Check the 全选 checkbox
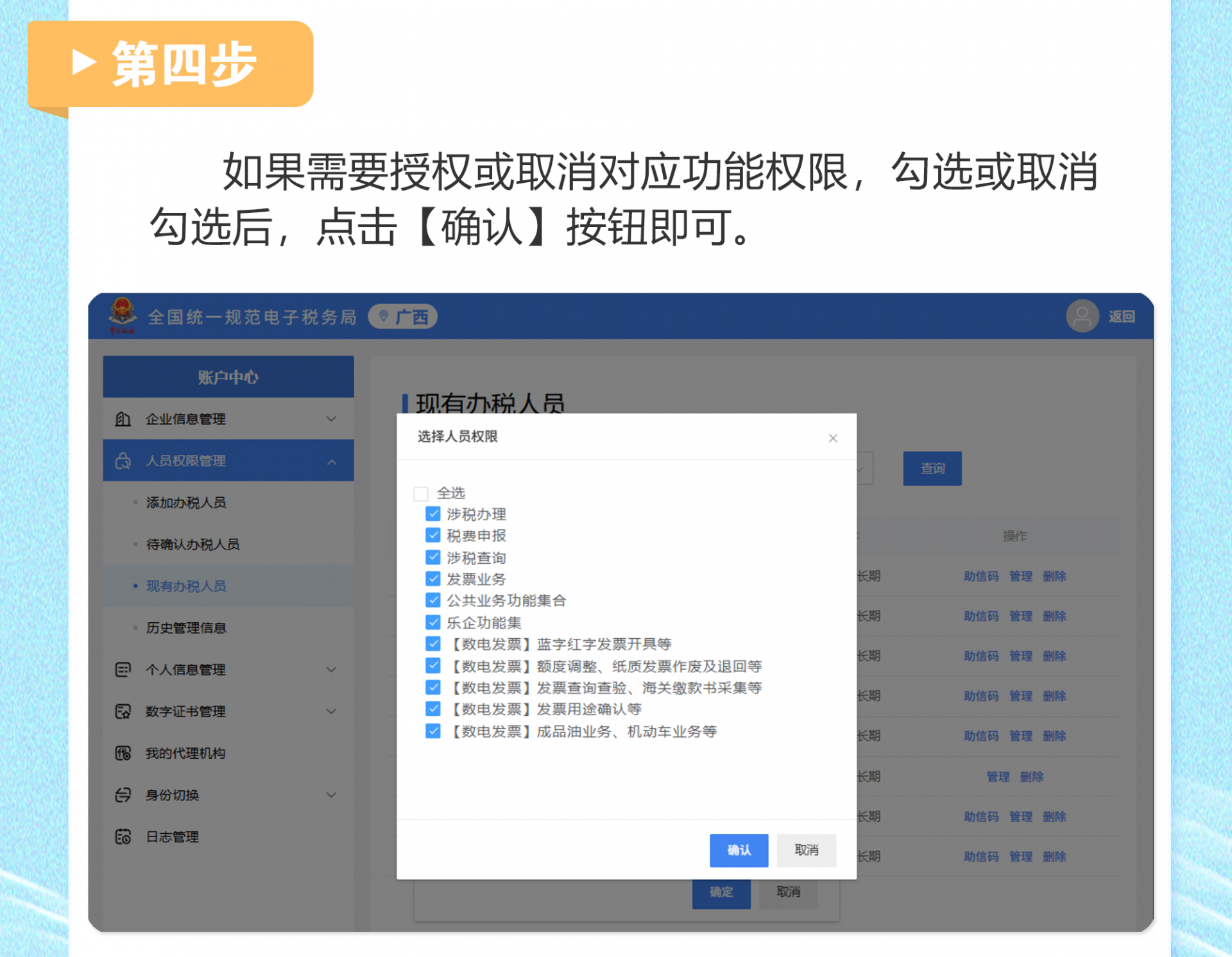The image size is (1232, 957). click(x=421, y=493)
